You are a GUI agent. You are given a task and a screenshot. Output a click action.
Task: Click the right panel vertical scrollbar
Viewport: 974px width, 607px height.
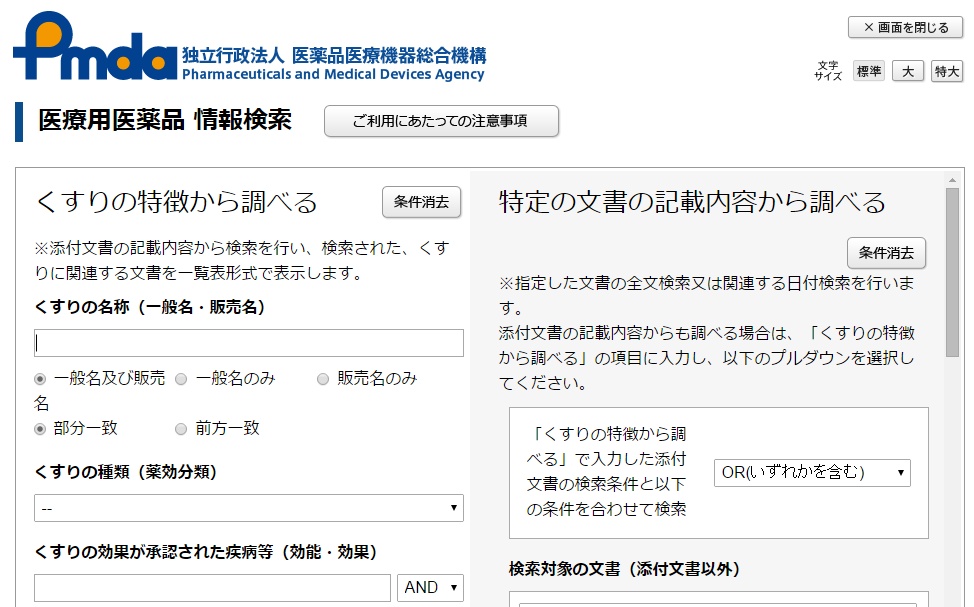coord(952,272)
